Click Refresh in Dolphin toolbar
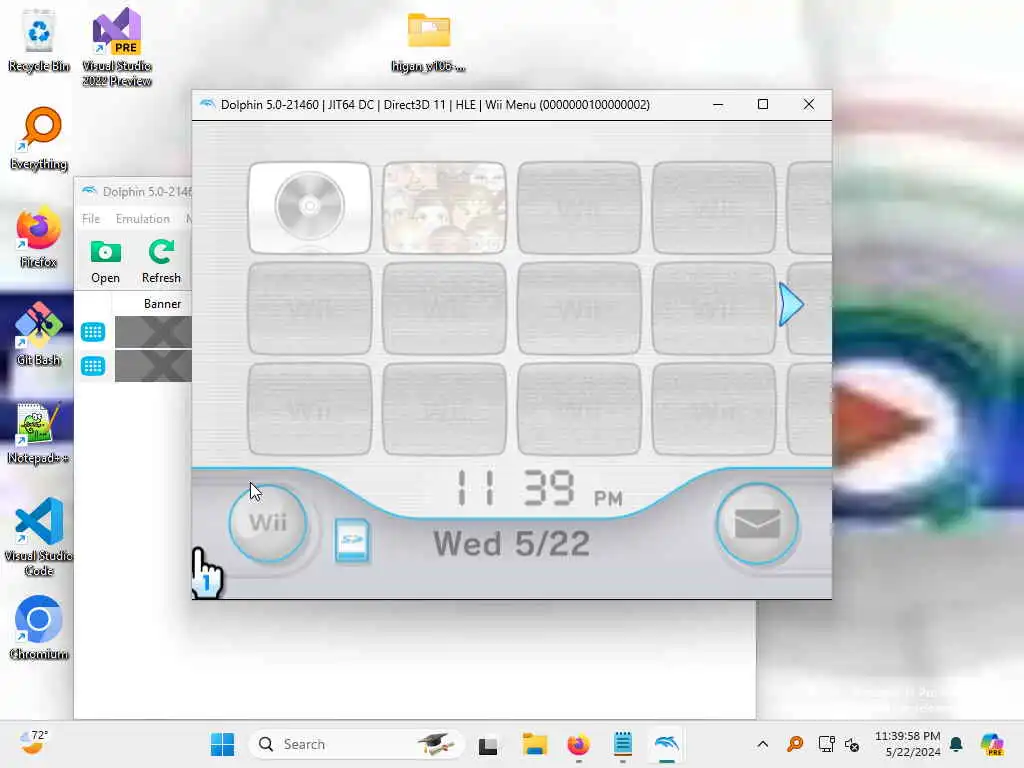 point(161,262)
